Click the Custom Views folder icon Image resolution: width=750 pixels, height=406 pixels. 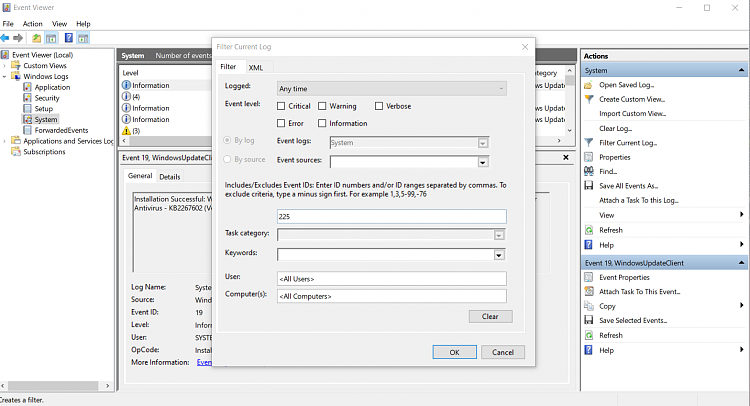click(x=16, y=66)
